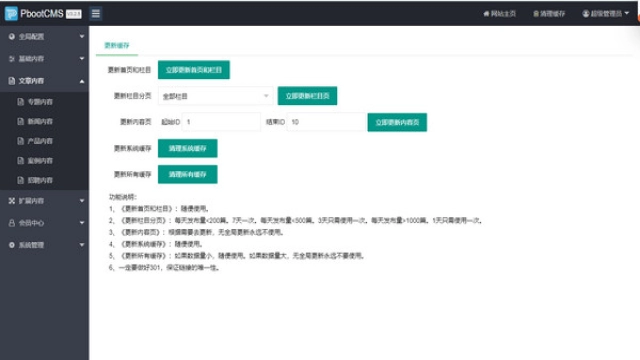Click the version badge beside PbootCMS
Image resolution: width=640 pixels, height=360 pixels.
tap(73, 14)
